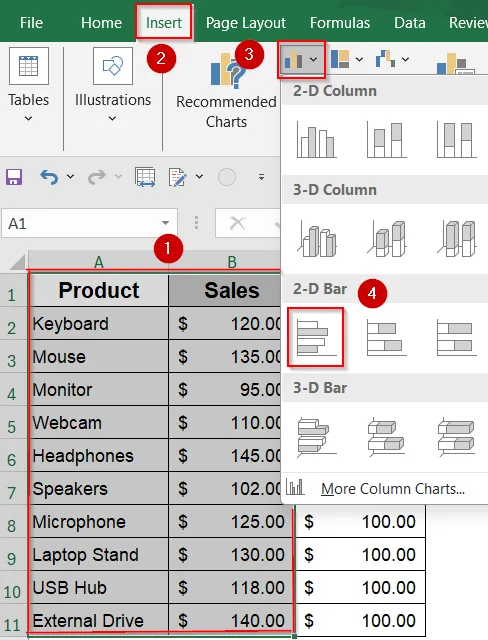Viewport: 488px width, 640px height.
Task: Save the workbook via quick access
Action: (x=14, y=177)
